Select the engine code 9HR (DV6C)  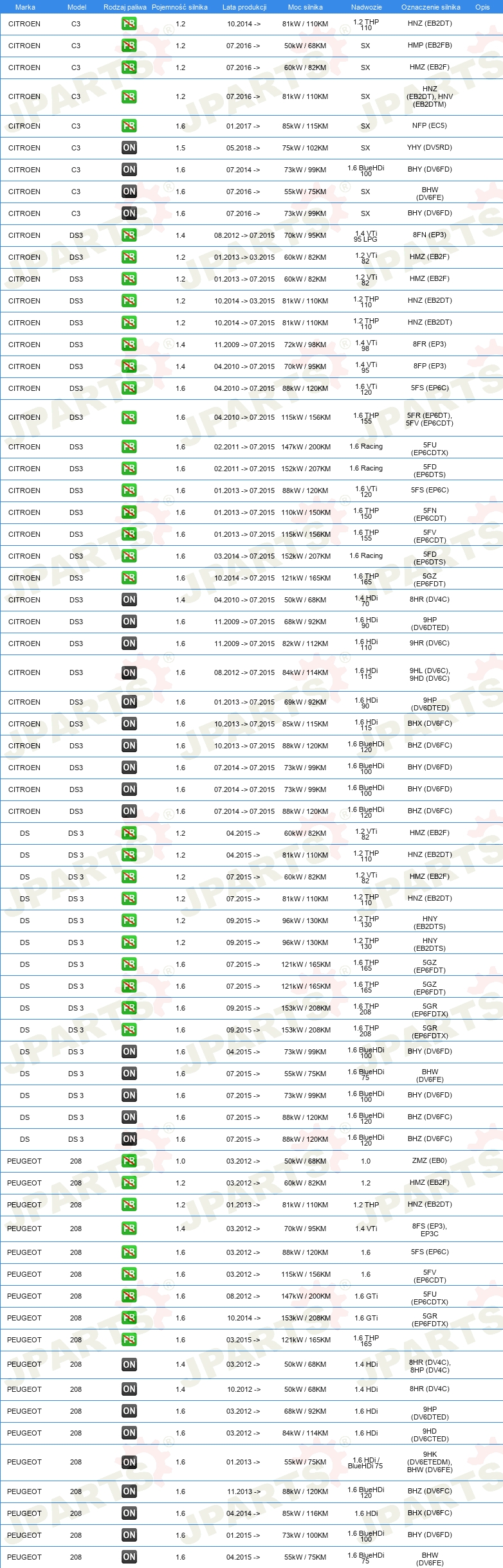(x=430, y=643)
